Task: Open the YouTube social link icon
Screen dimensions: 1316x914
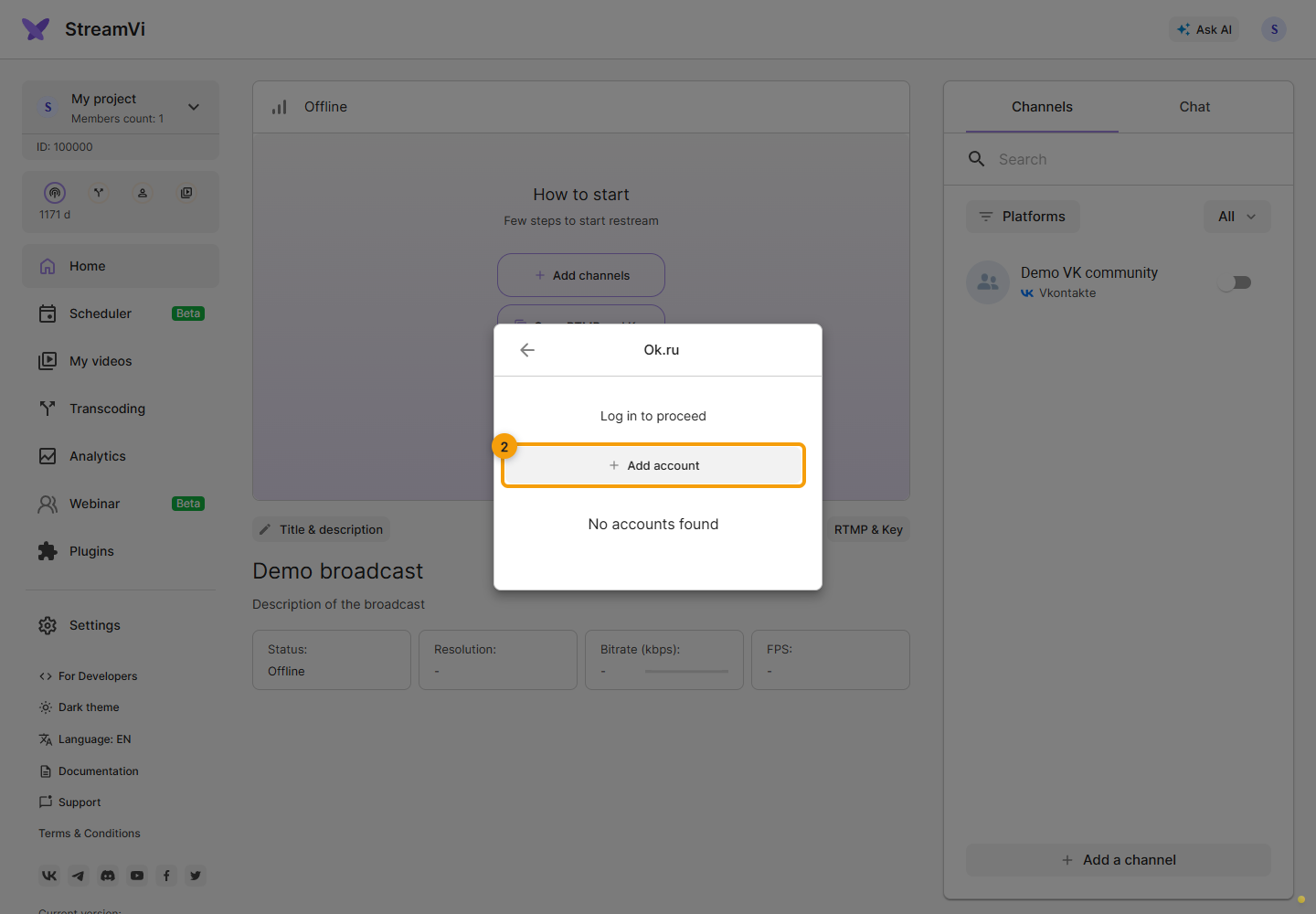Action: click(x=137, y=876)
